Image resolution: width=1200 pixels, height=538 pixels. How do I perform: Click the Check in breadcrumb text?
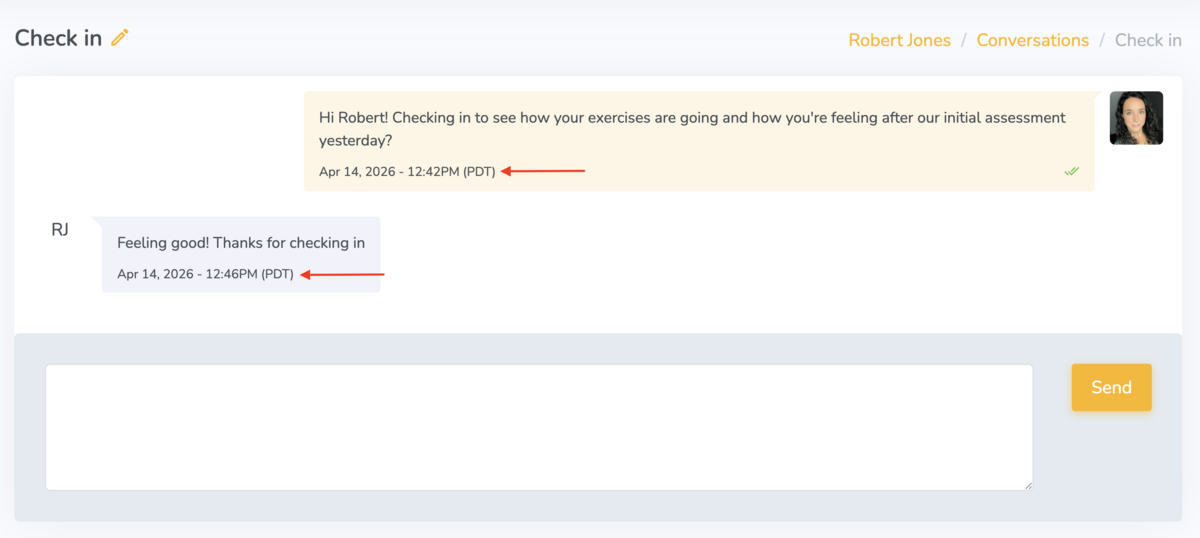click(1148, 41)
